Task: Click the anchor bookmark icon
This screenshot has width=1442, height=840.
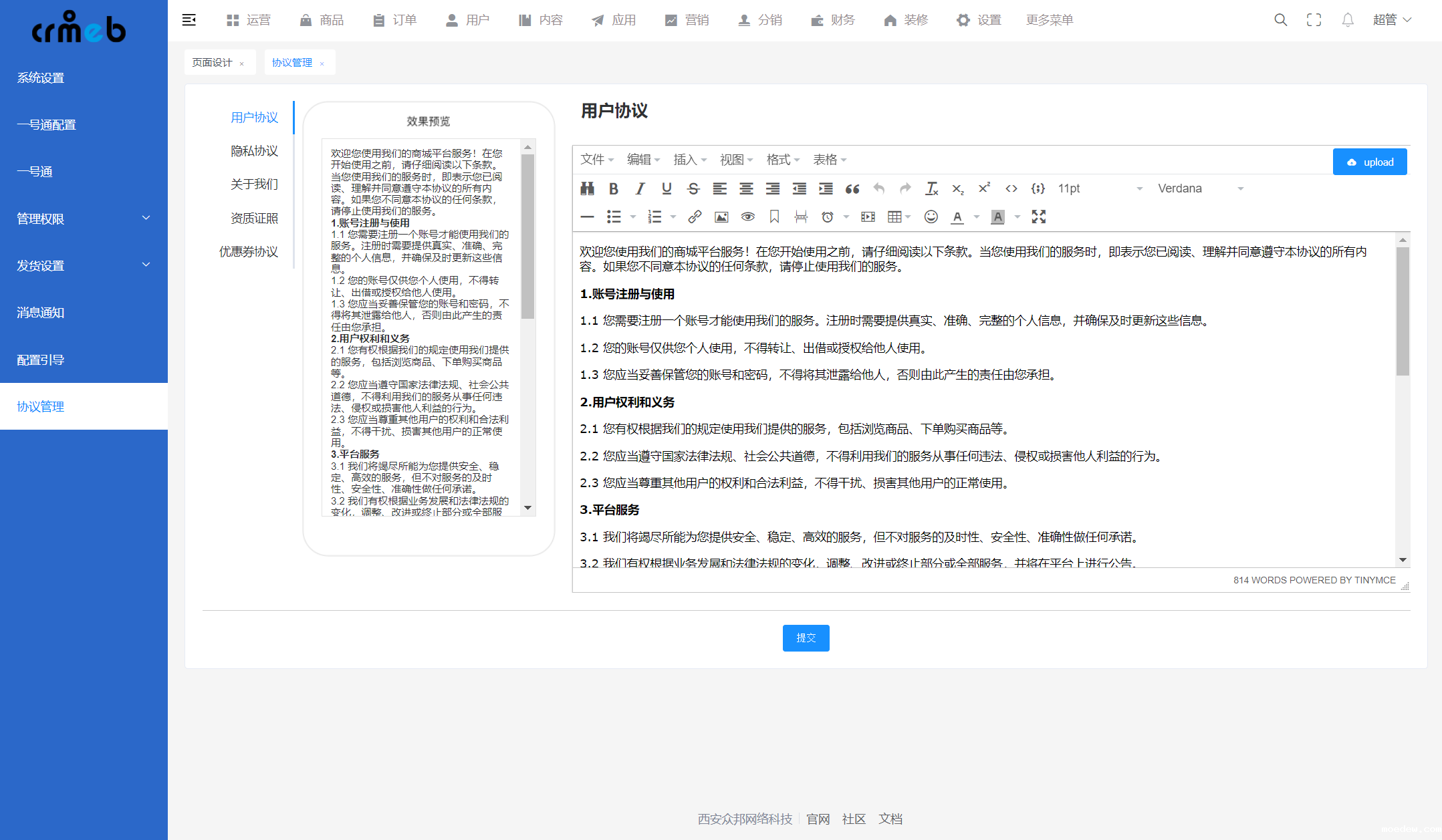Action: click(774, 217)
